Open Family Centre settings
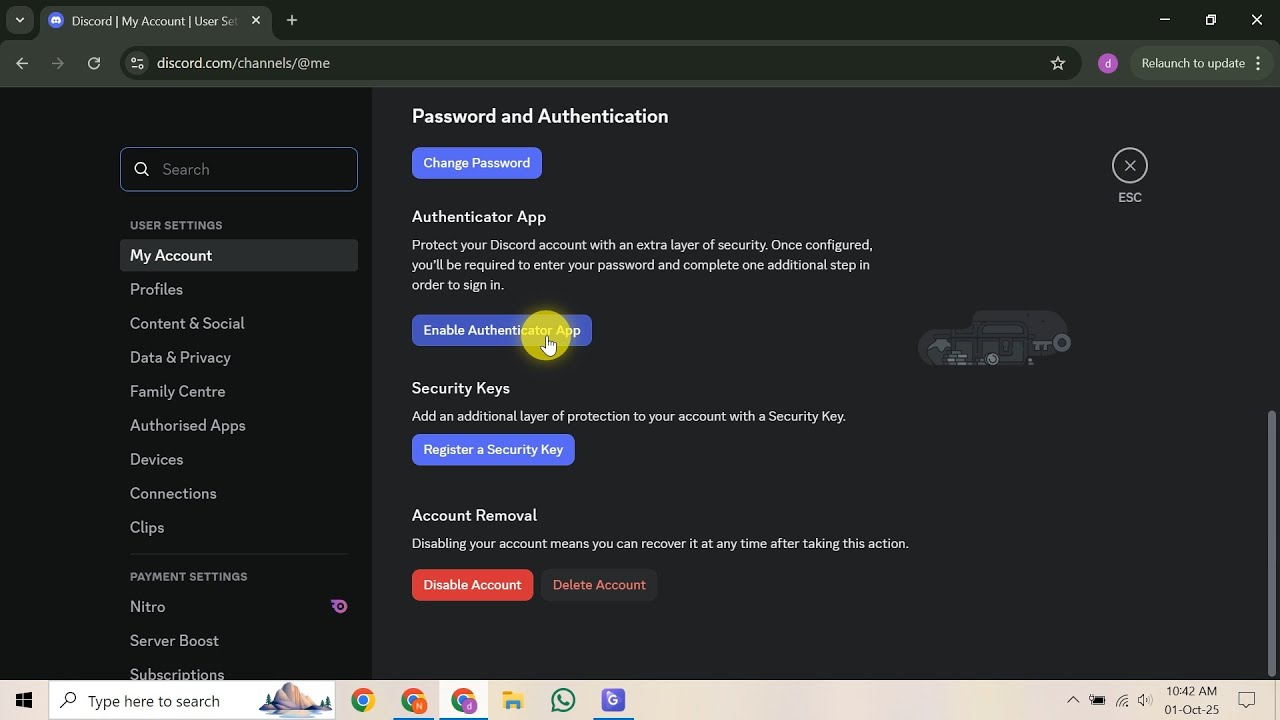Viewport: 1280px width, 720px height. coord(239,391)
